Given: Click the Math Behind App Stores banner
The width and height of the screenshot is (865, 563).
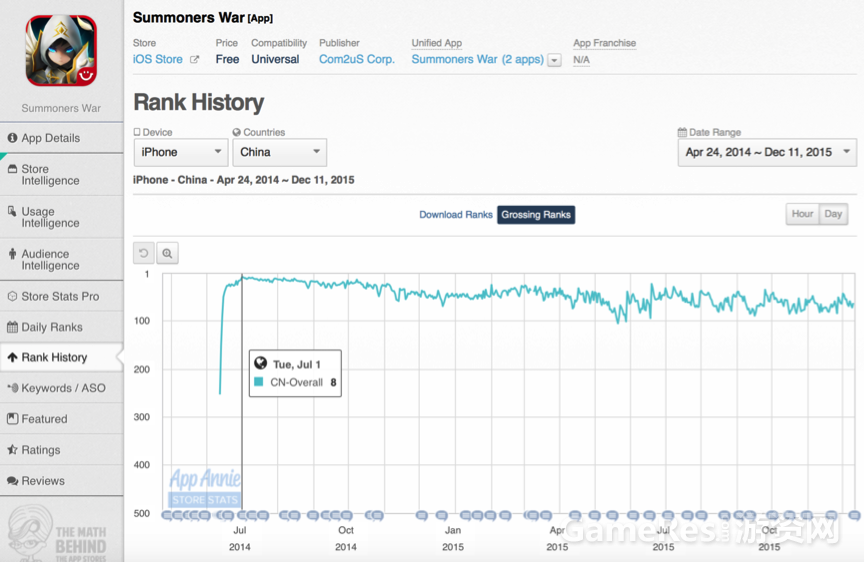Looking at the screenshot, I should (58, 533).
